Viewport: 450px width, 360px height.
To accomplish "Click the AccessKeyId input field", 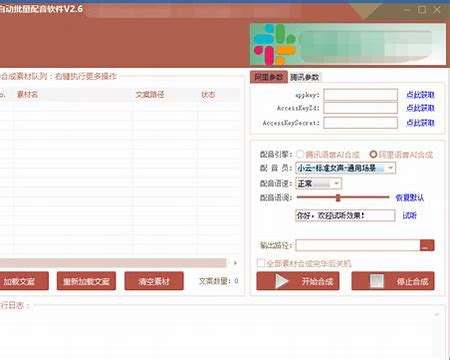I will tap(360, 108).
